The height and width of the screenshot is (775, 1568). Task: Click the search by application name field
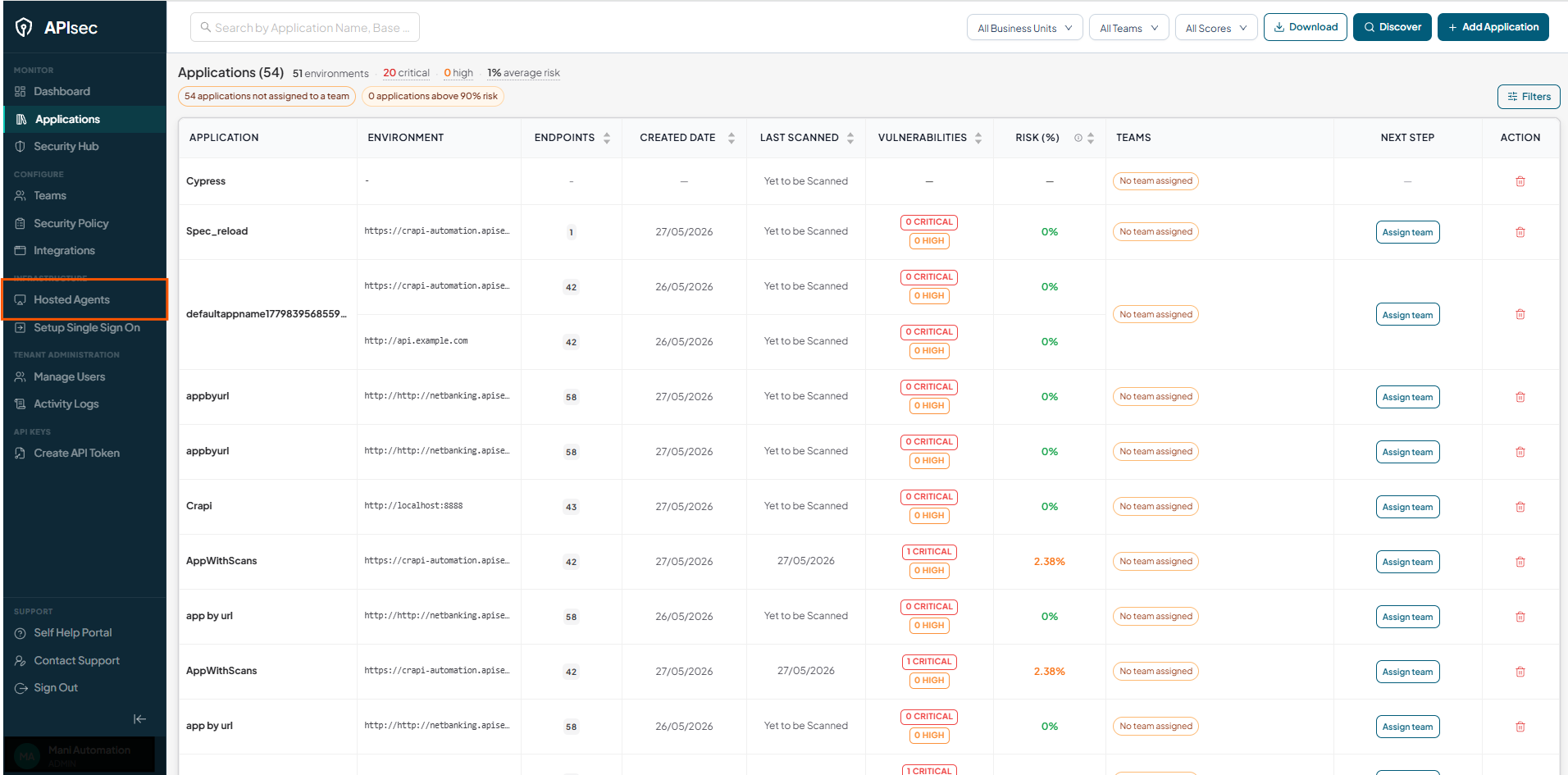(x=305, y=27)
